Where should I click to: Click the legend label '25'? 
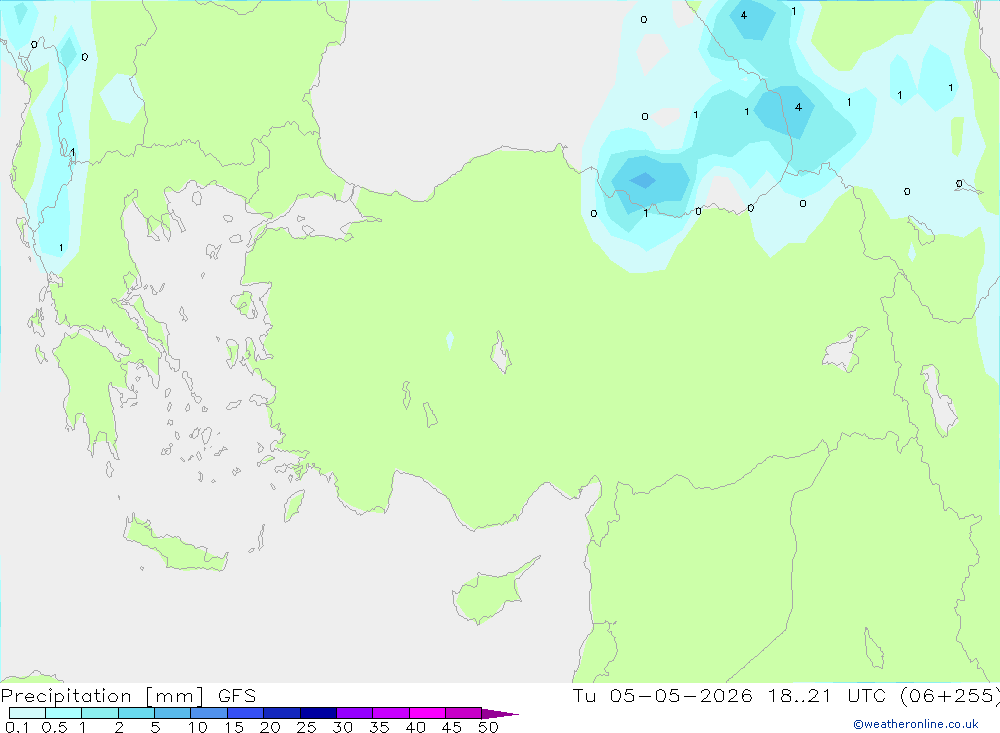(307, 727)
